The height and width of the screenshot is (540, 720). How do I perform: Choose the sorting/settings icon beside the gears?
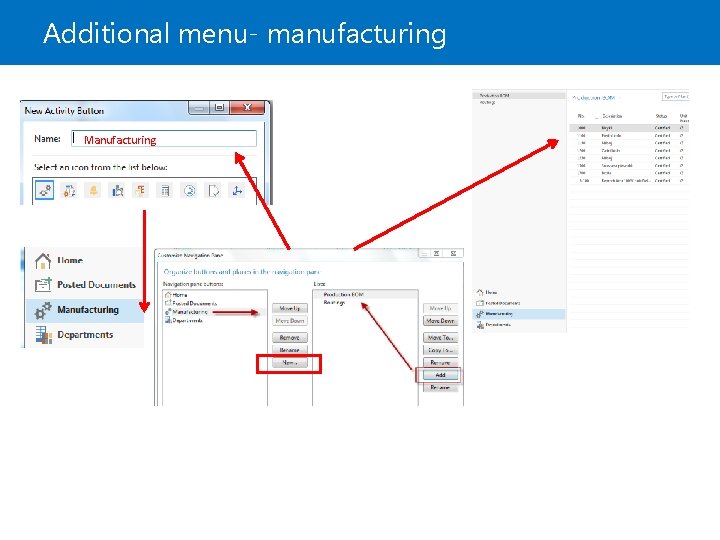coord(69,191)
